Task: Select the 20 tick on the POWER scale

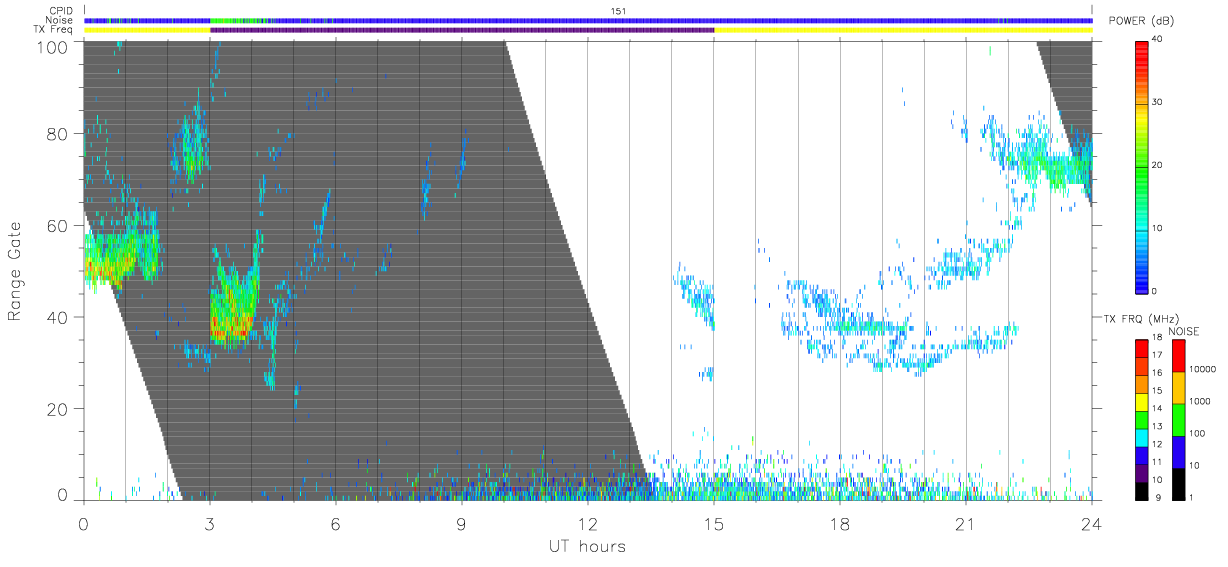Action: (1155, 165)
